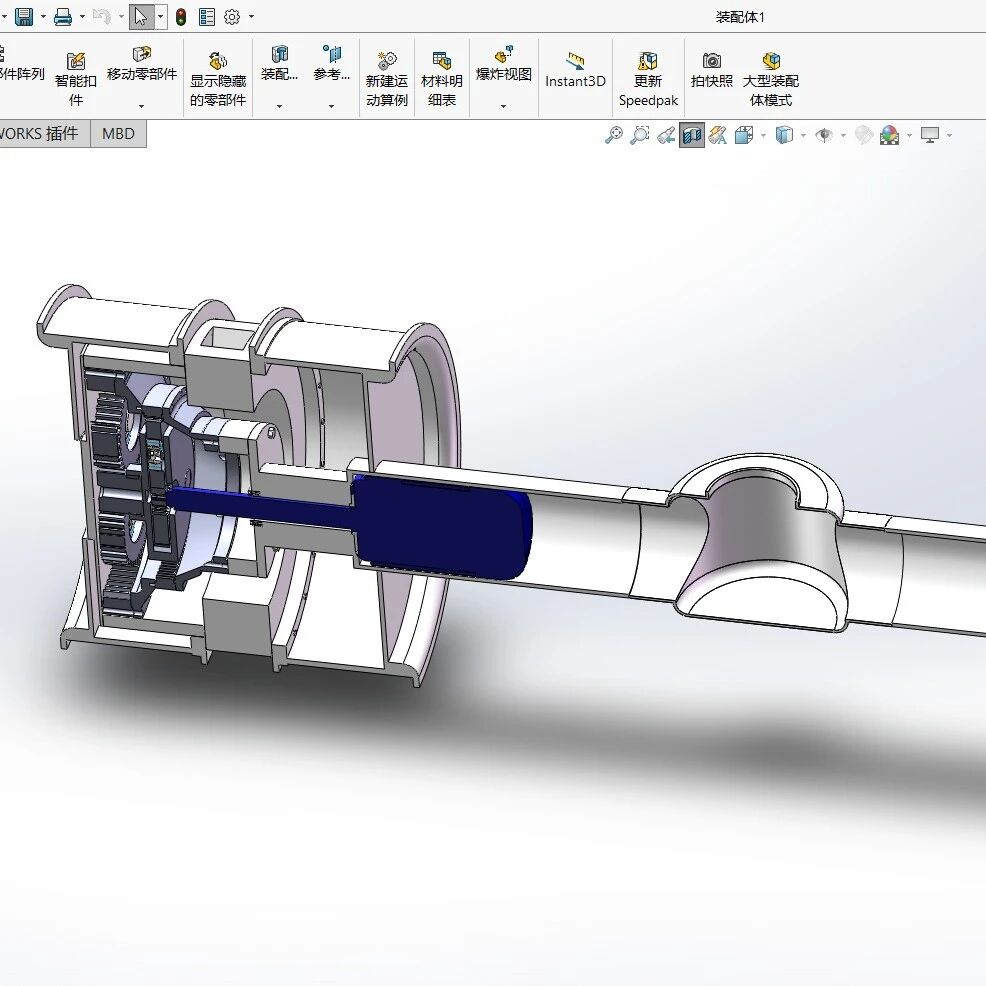Screen dimensions: 986x986
Task: Click the Display Style cube icon
Action: (x=784, y=135)
